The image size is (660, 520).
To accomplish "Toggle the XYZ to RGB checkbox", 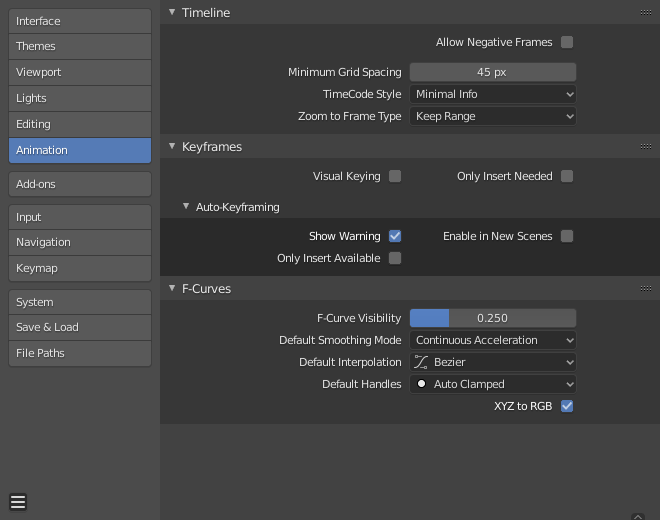I will (567, 406).
